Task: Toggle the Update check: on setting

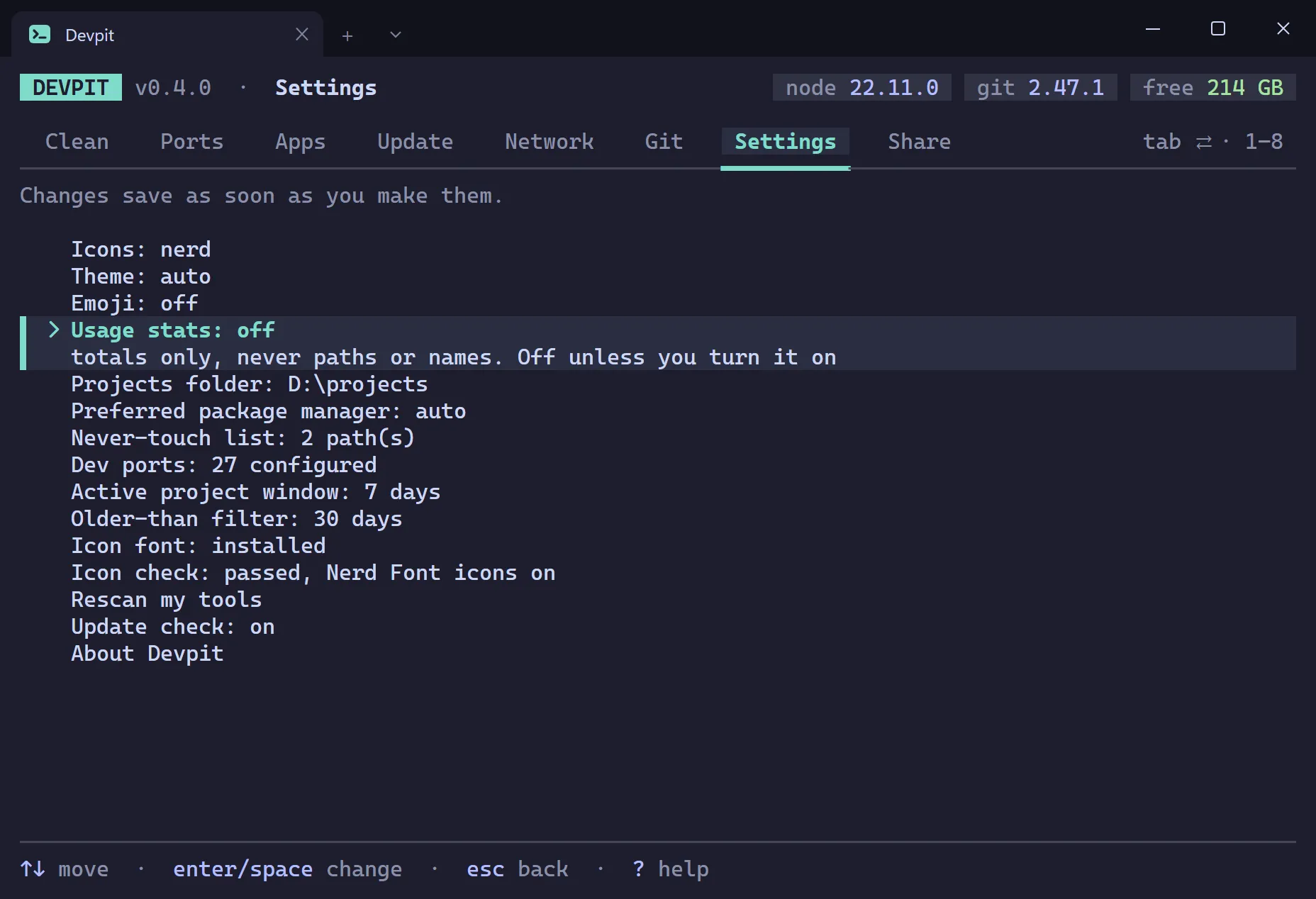Action: click(173, 627)
